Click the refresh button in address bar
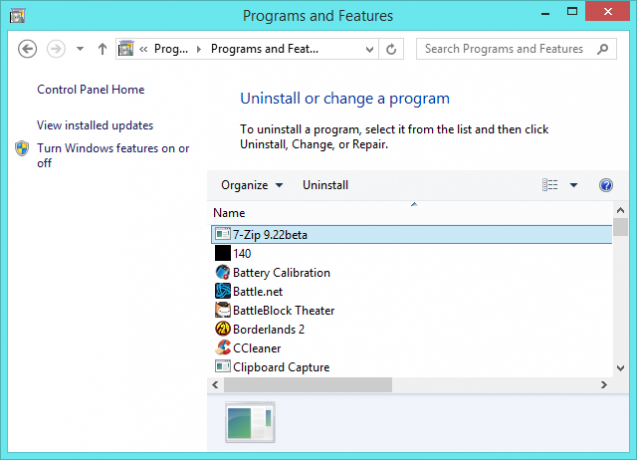Viewport: 637px width, 460px height. [x=391, y=49]
